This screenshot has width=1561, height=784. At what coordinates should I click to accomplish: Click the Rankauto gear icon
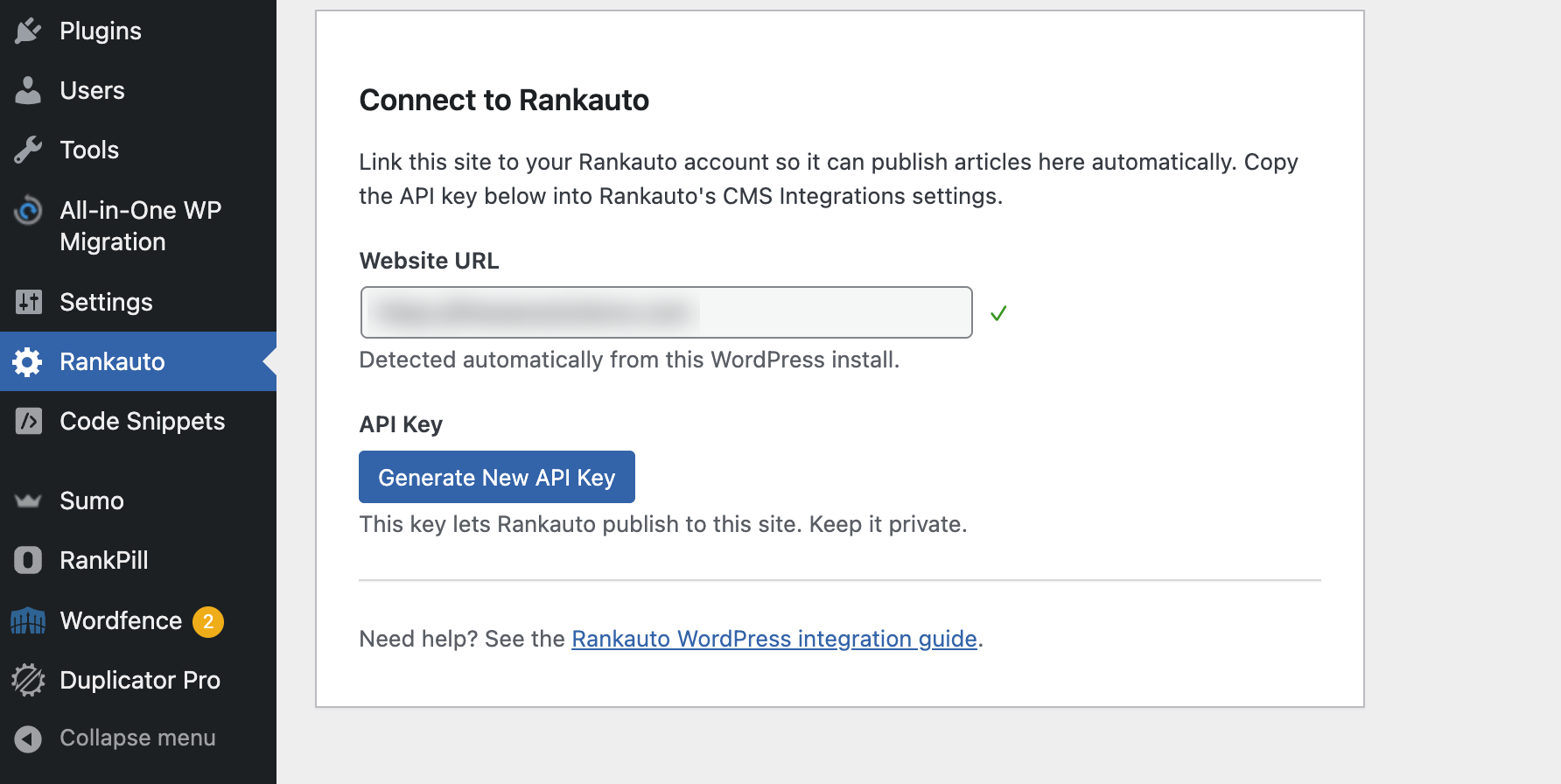coord(28,361)
